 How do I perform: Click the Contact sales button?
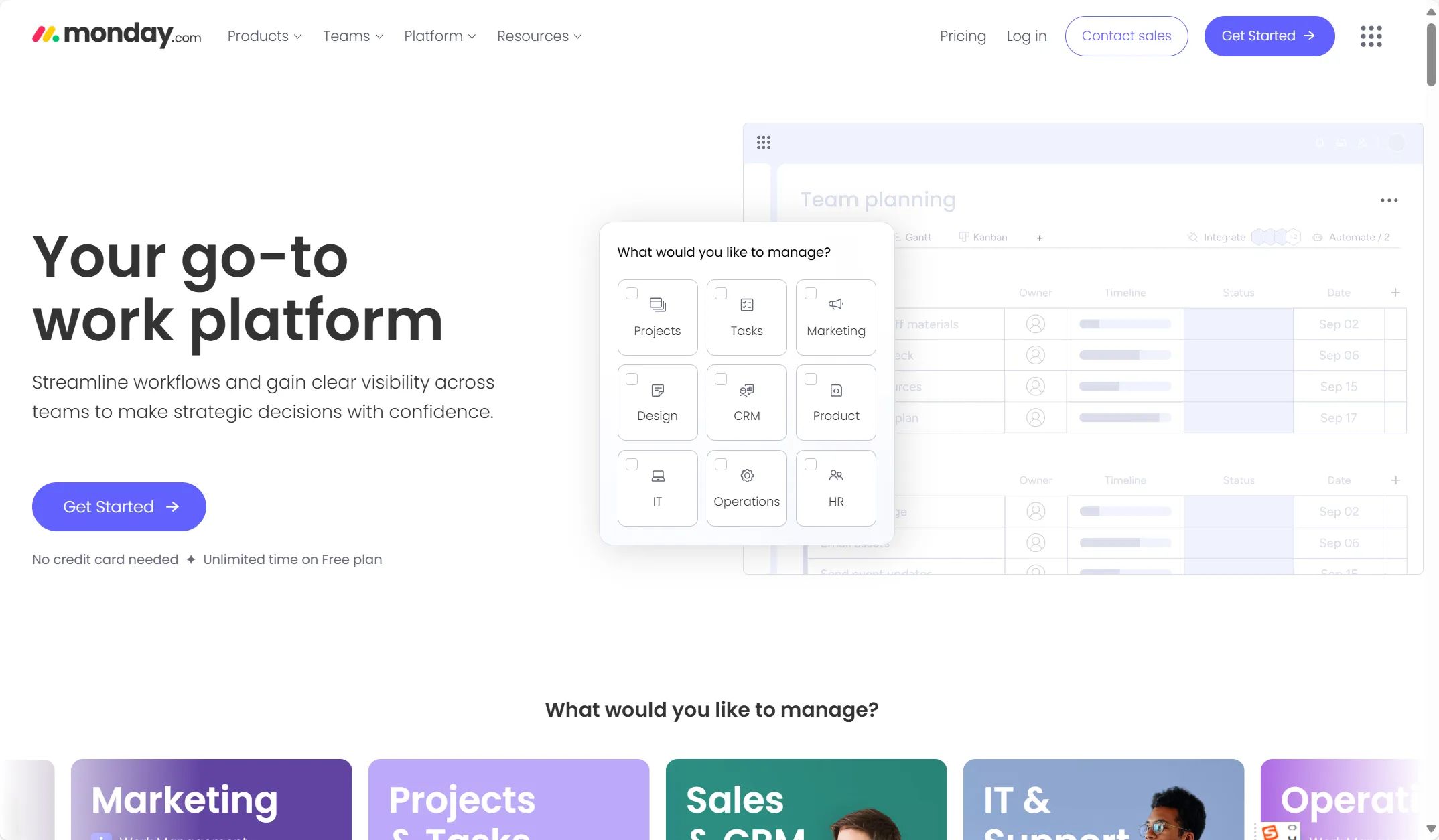point(1126,36)
